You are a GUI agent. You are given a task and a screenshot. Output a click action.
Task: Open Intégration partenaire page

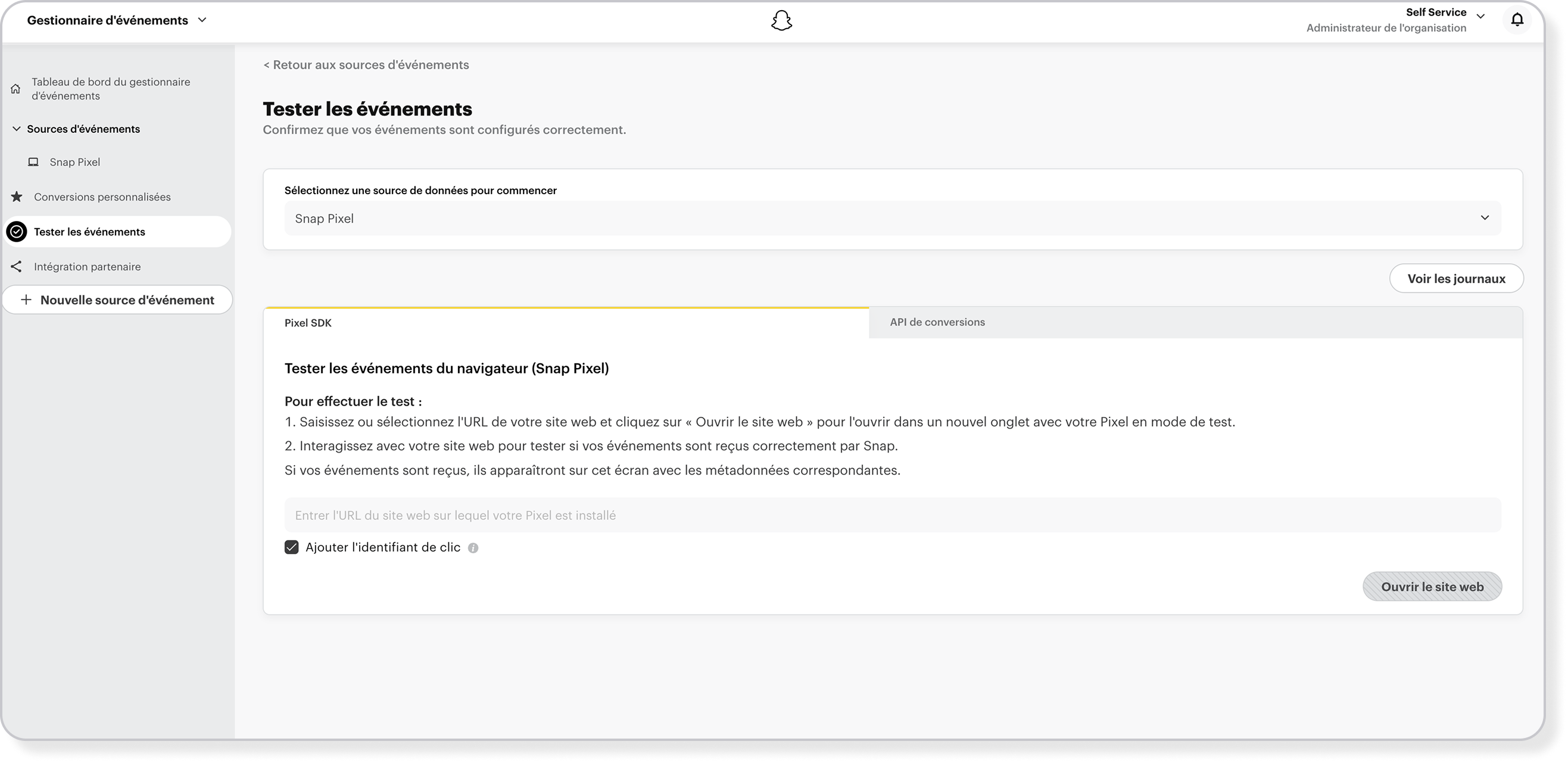coord(87,266)
